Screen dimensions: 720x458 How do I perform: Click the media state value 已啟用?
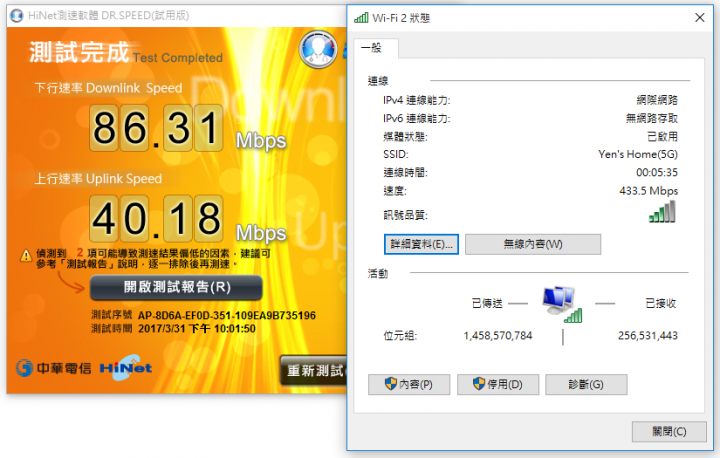[x=662, y=136]
